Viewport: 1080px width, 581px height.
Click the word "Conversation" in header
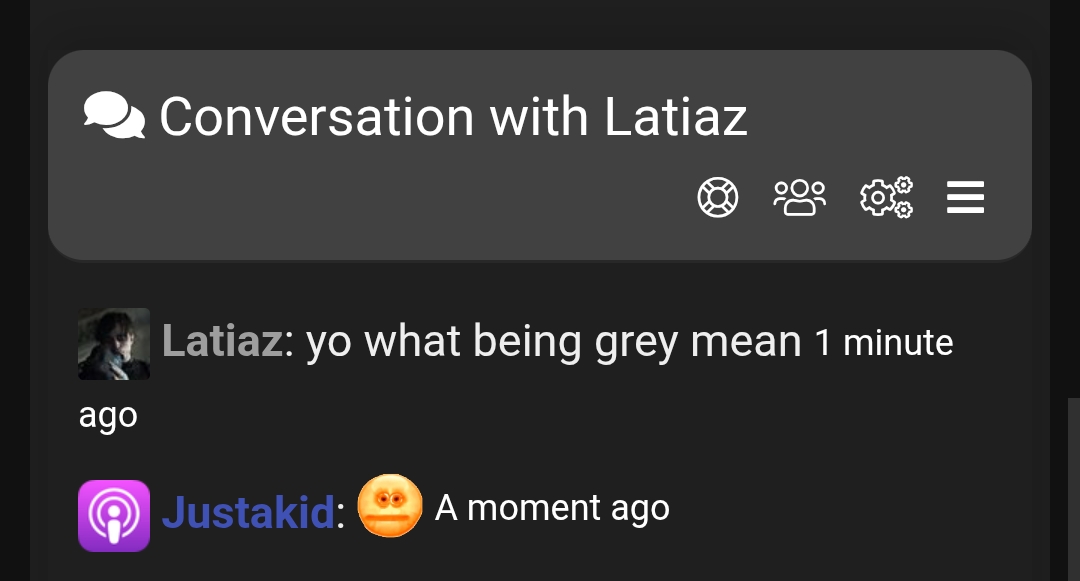pos(317,116)
